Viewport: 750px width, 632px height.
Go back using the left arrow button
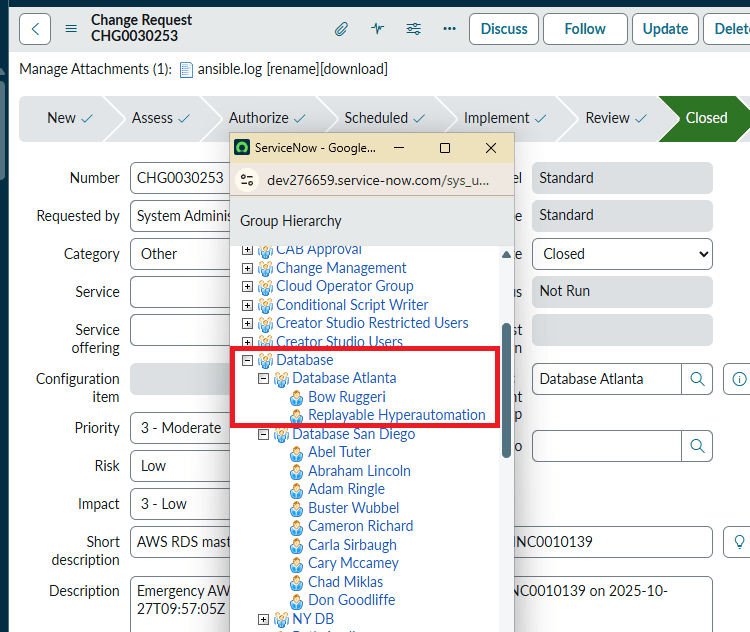click(35, 29)
